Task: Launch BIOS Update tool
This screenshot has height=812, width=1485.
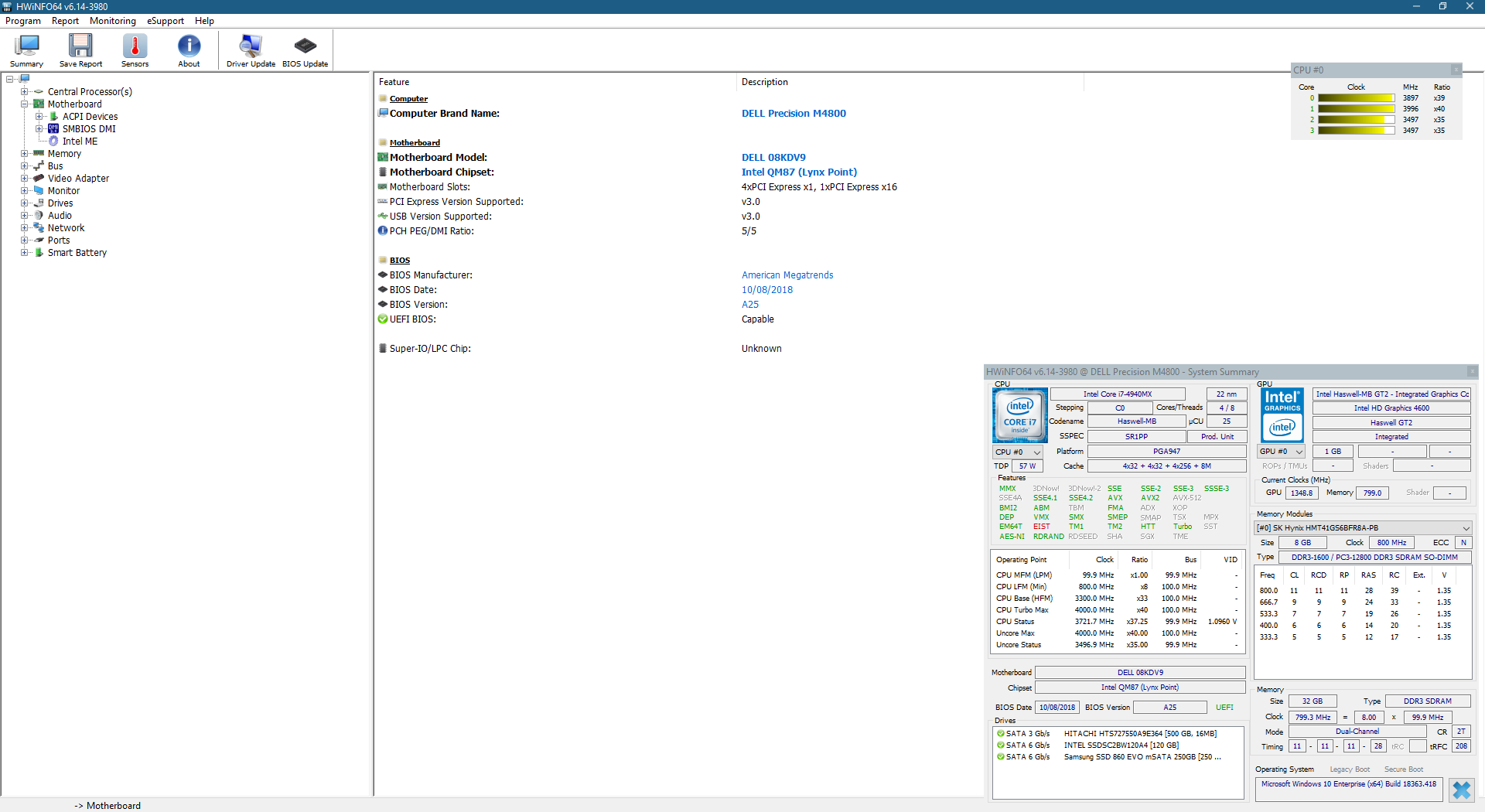Action: [x=305, y=51]
